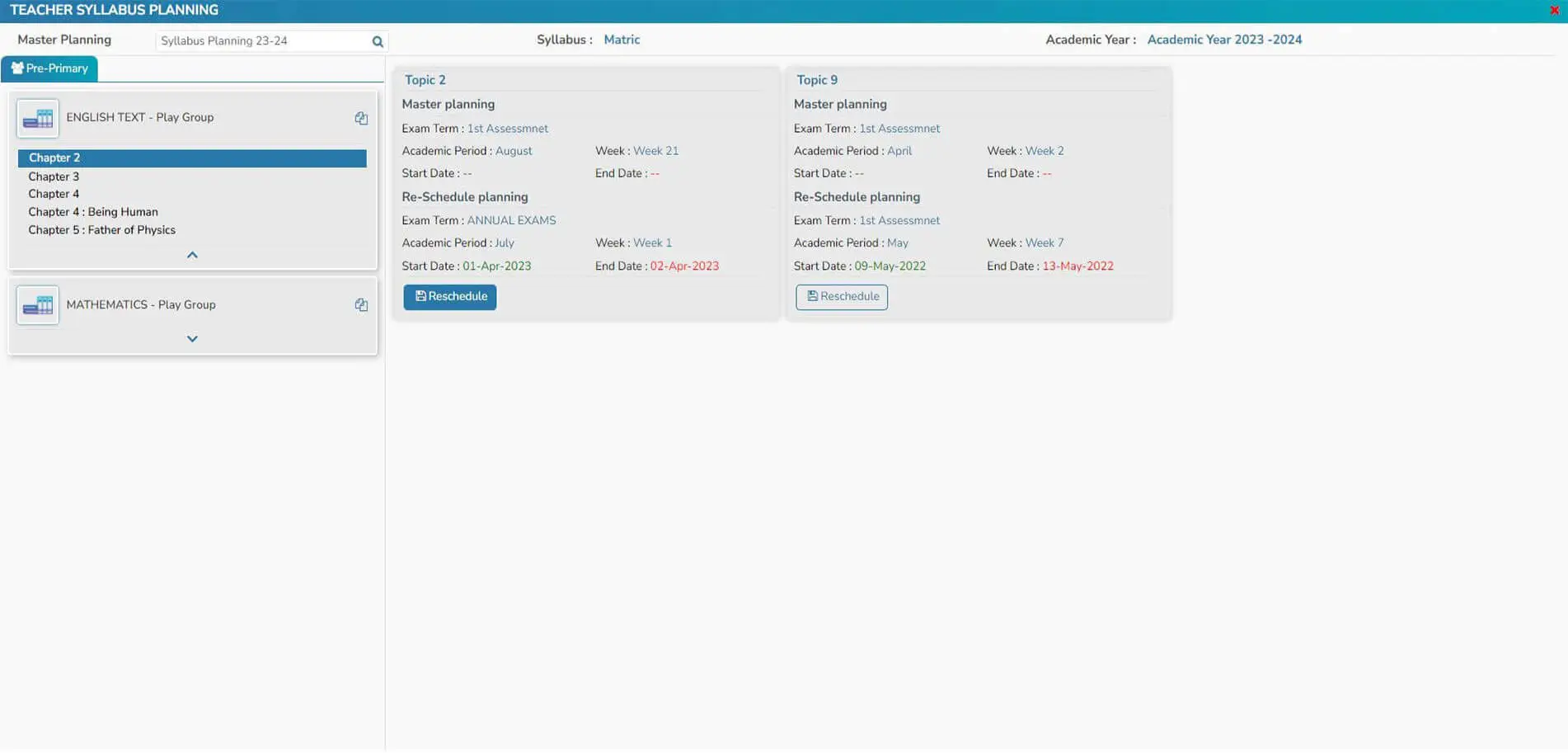
Task: Click the Matric syllabus value
Action: pos(622,40)
